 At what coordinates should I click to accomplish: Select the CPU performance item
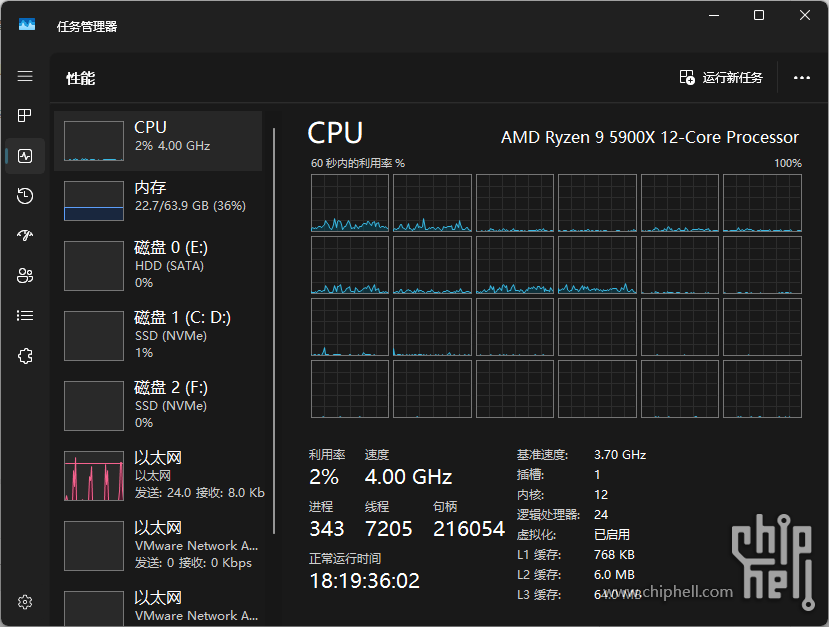tap(160, 141)
